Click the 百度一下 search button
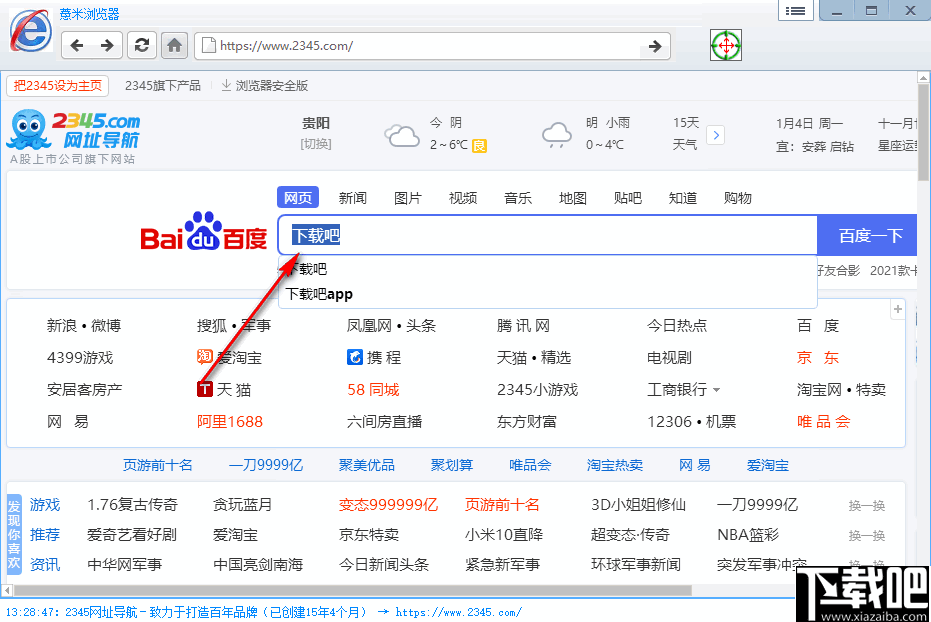Image resolution: width=931 pixels, height=622 pixels. pos(867,235)
